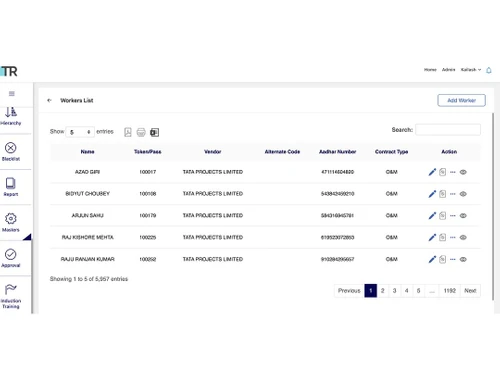Select the name AZAD GIRI in the table

[87, 172]
